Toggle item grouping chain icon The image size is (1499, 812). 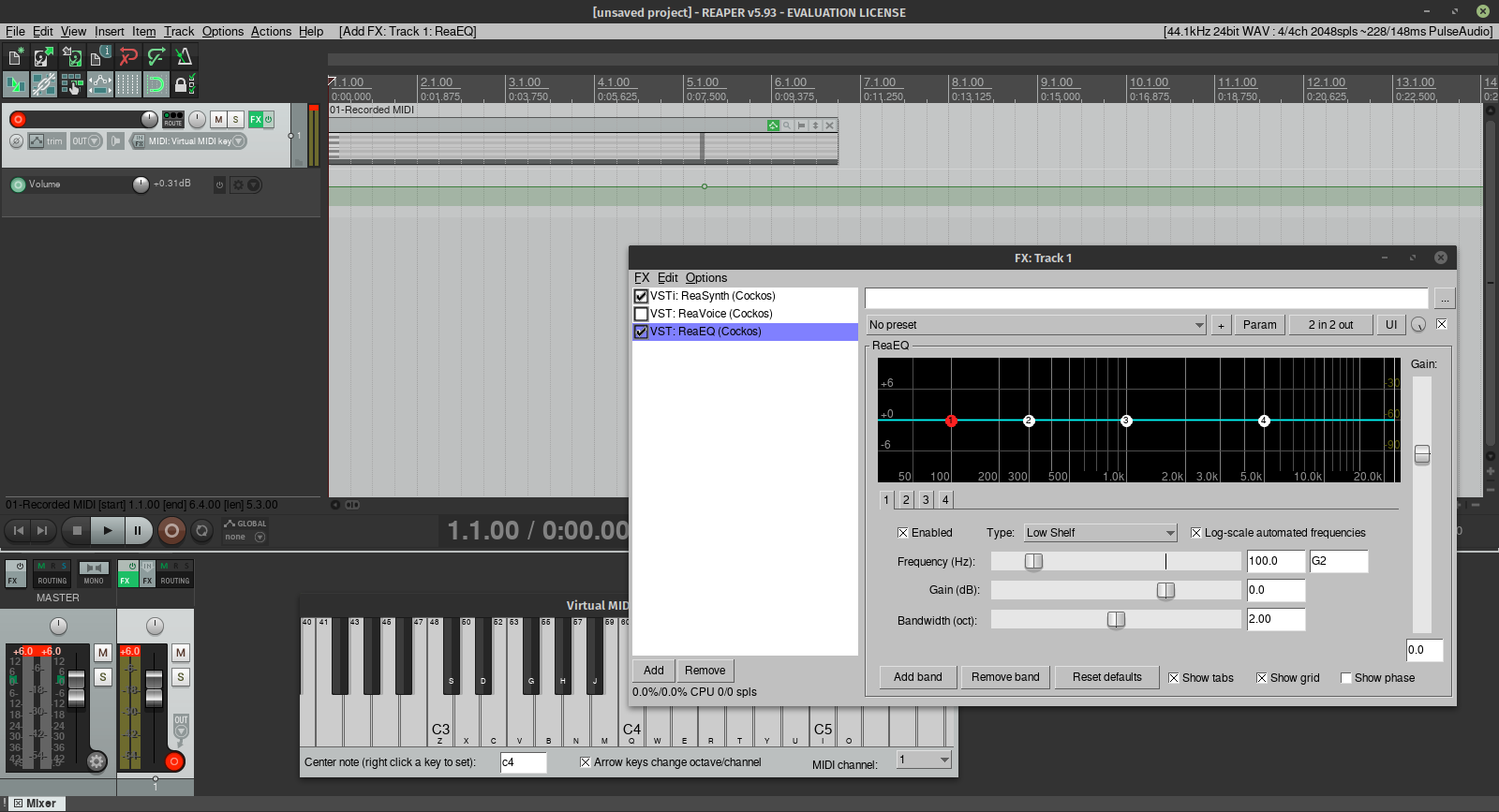[43, 84]
